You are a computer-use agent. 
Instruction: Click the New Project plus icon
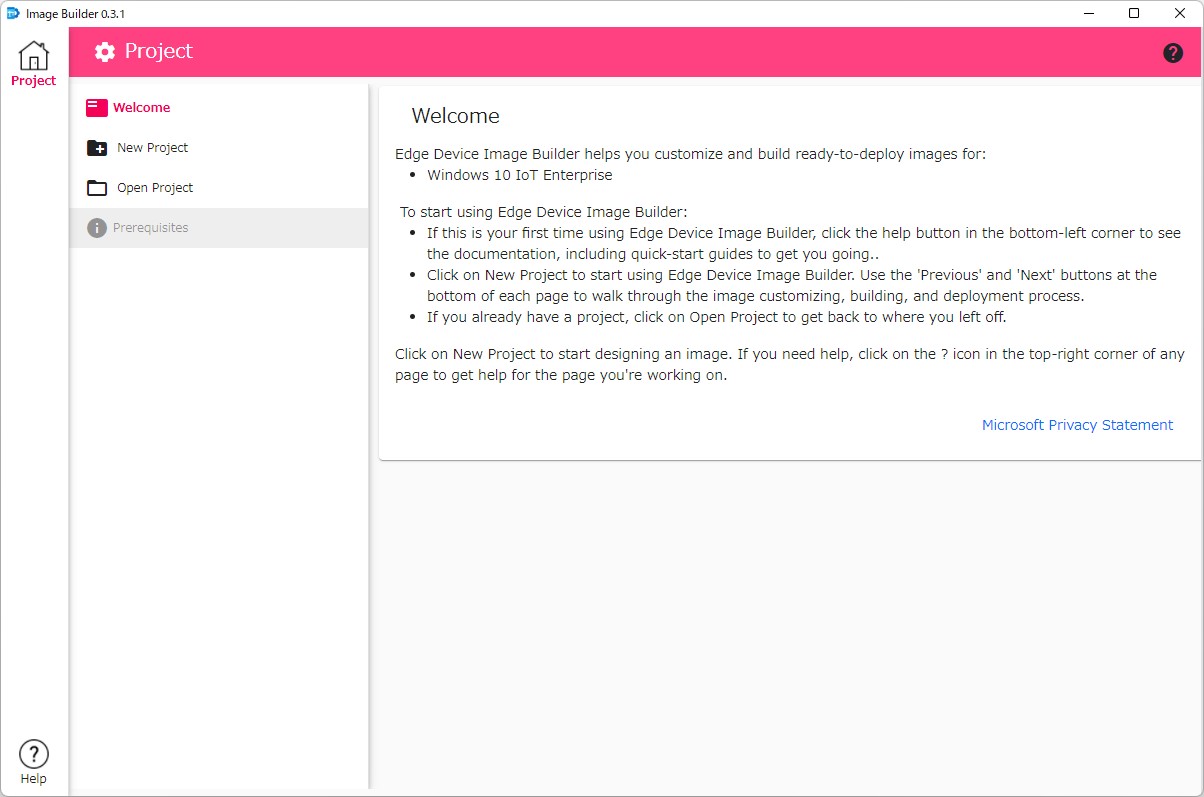tap(96, 147)
